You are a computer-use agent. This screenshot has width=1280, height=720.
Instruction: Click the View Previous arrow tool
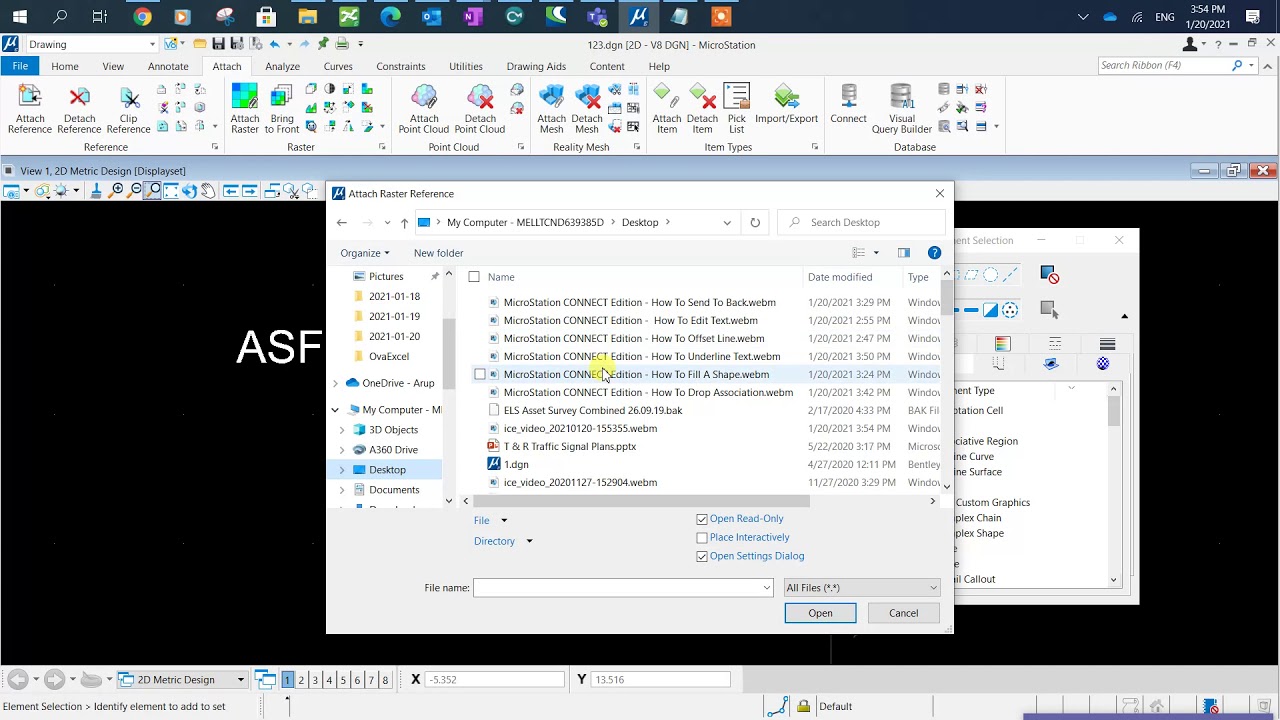230,190
